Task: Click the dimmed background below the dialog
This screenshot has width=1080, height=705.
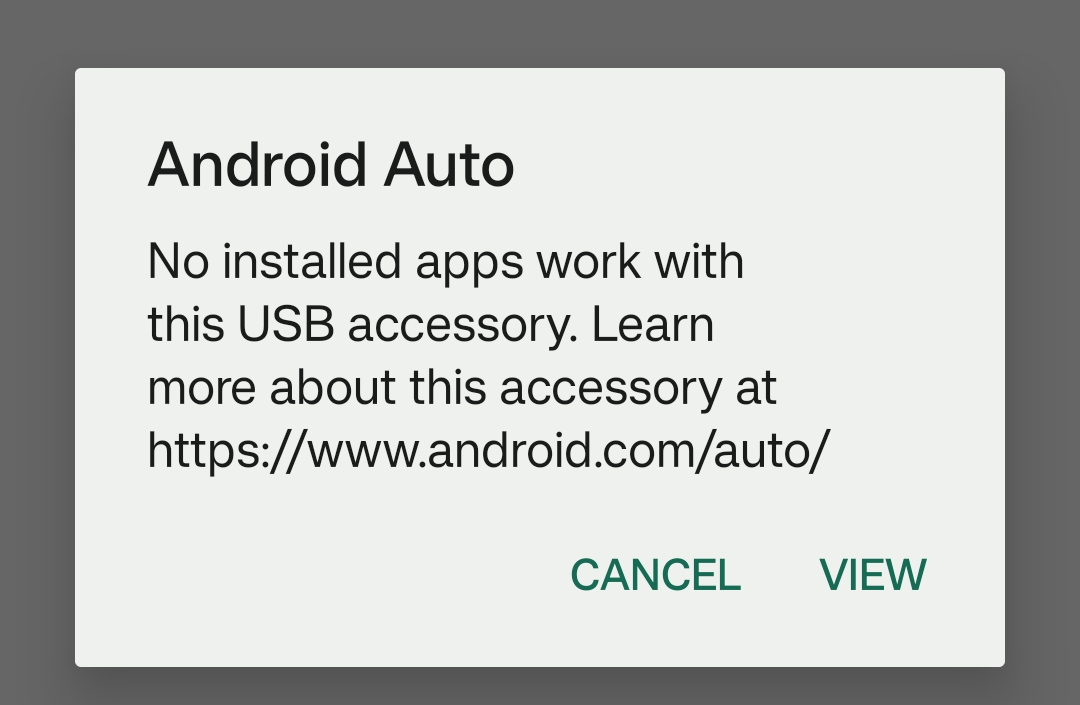Action: [540, 686]
